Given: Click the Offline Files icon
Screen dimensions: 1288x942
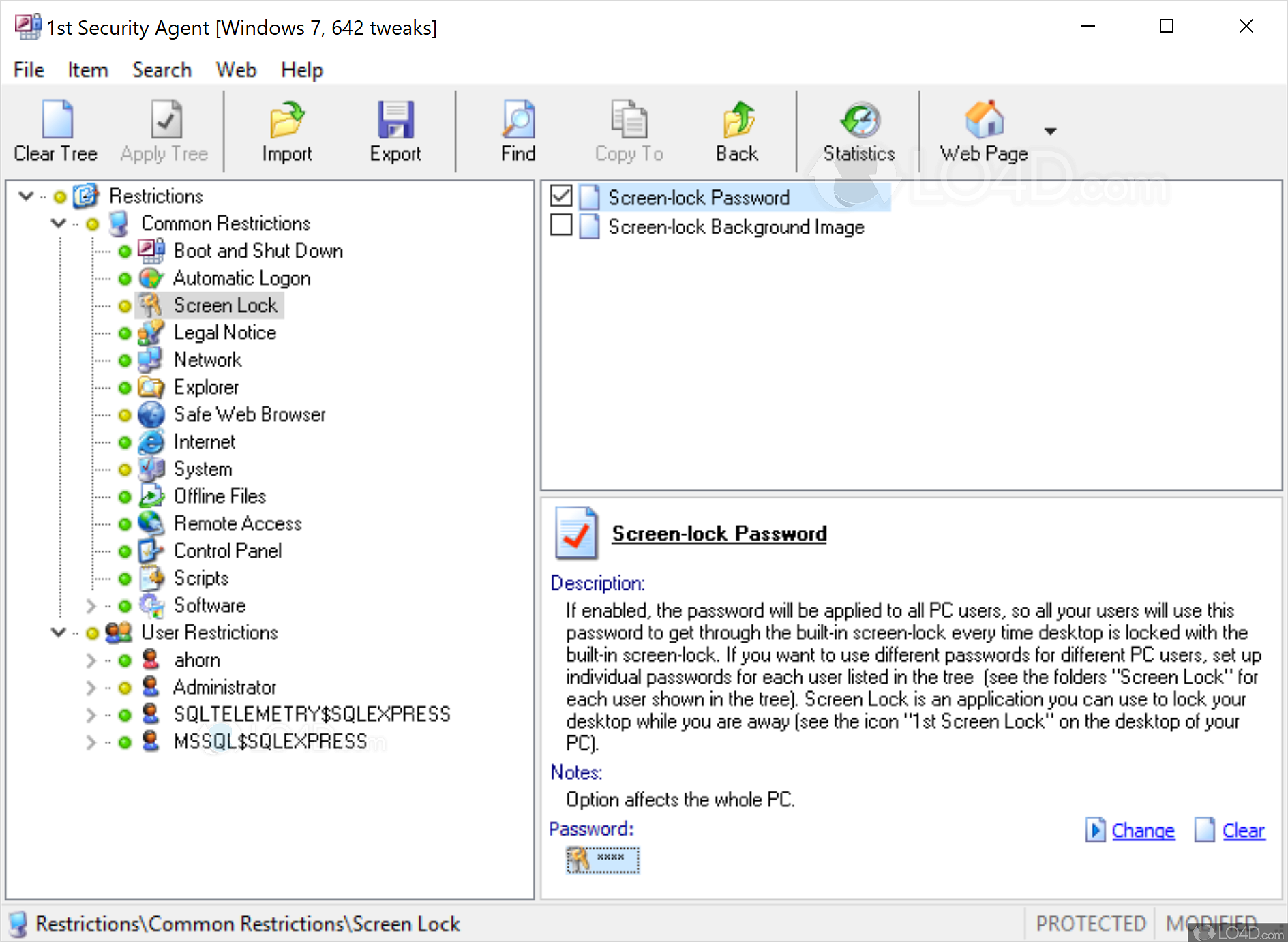Looking at the screenshot, I should coord(151,496).
